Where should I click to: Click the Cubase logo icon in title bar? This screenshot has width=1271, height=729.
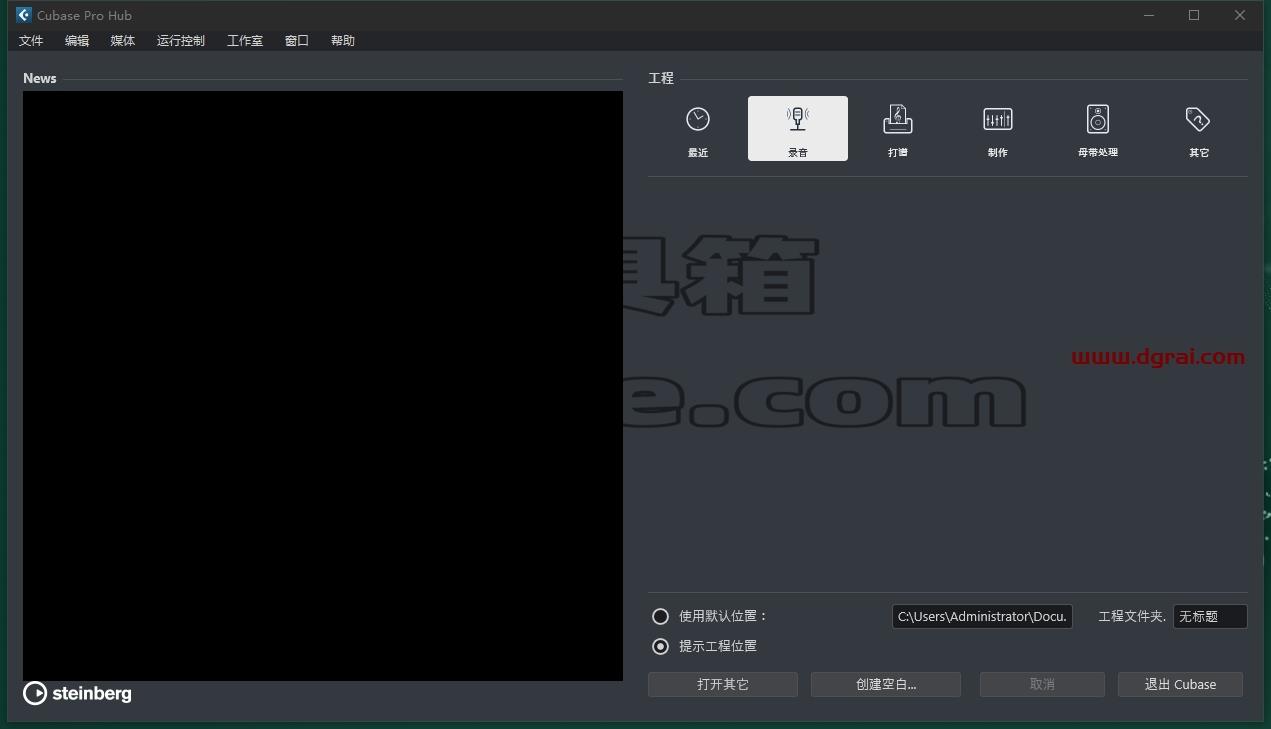point(24,15)
